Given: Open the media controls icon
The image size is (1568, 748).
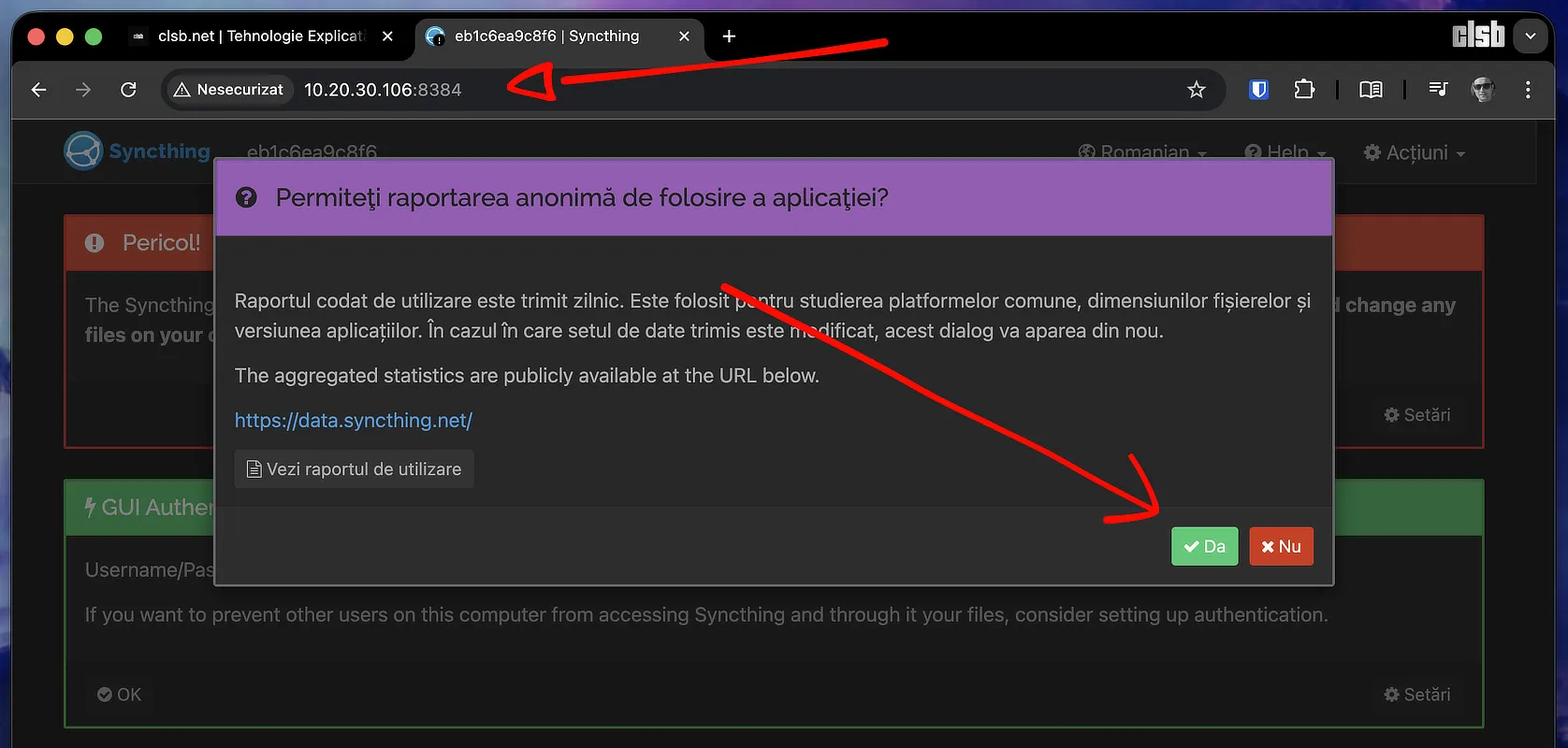Looking at the screenshot, I should (x=1438, y=90).
